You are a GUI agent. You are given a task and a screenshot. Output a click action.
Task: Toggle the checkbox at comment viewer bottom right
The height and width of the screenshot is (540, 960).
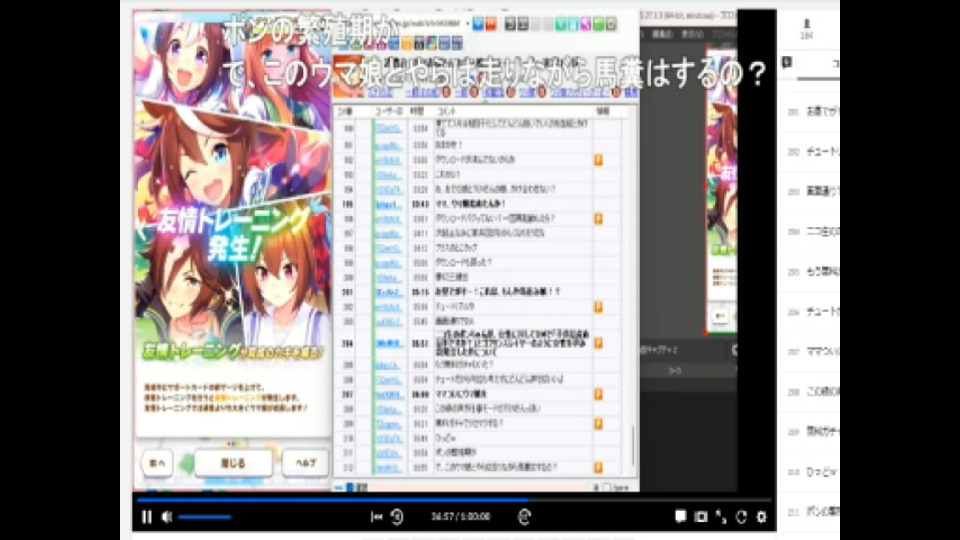[x=607, y=487]
